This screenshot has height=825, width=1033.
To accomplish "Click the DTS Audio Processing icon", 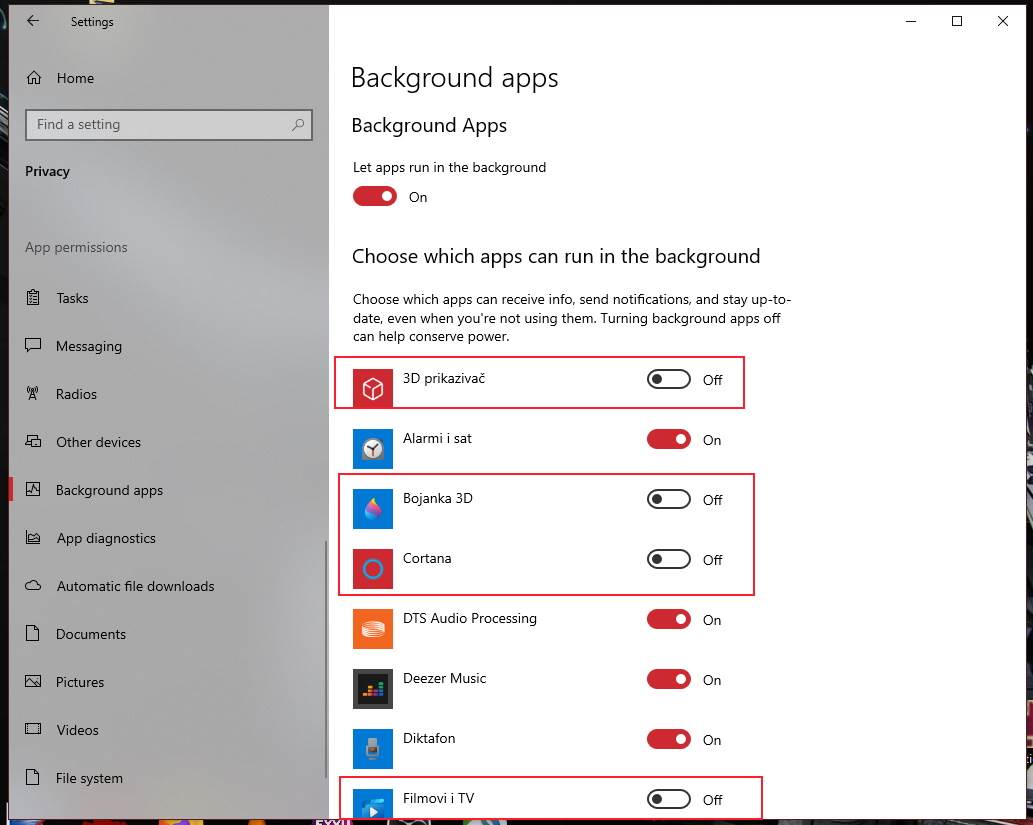I will coord(372,628).
